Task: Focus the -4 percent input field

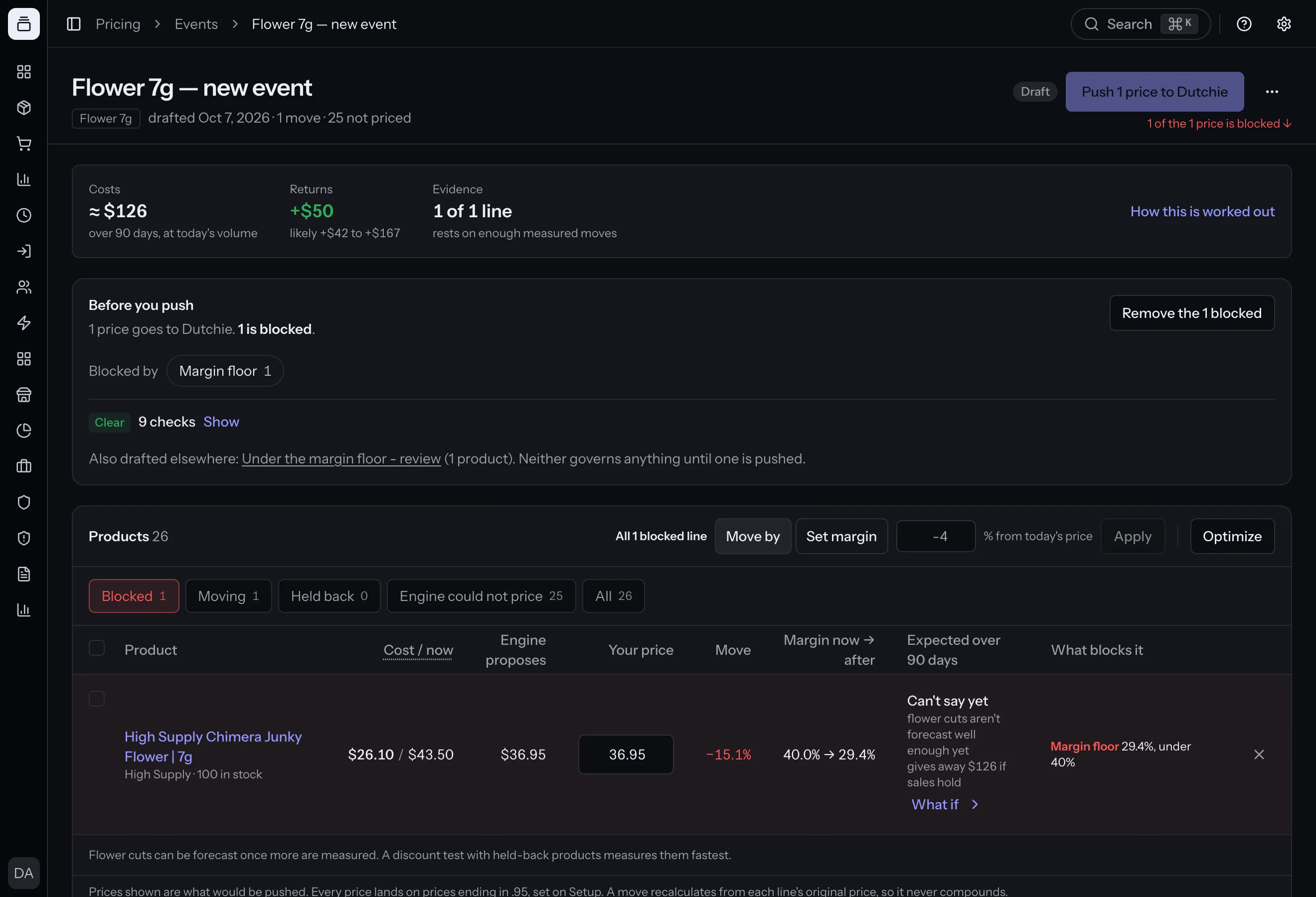Action: click(x=936, y=537)
